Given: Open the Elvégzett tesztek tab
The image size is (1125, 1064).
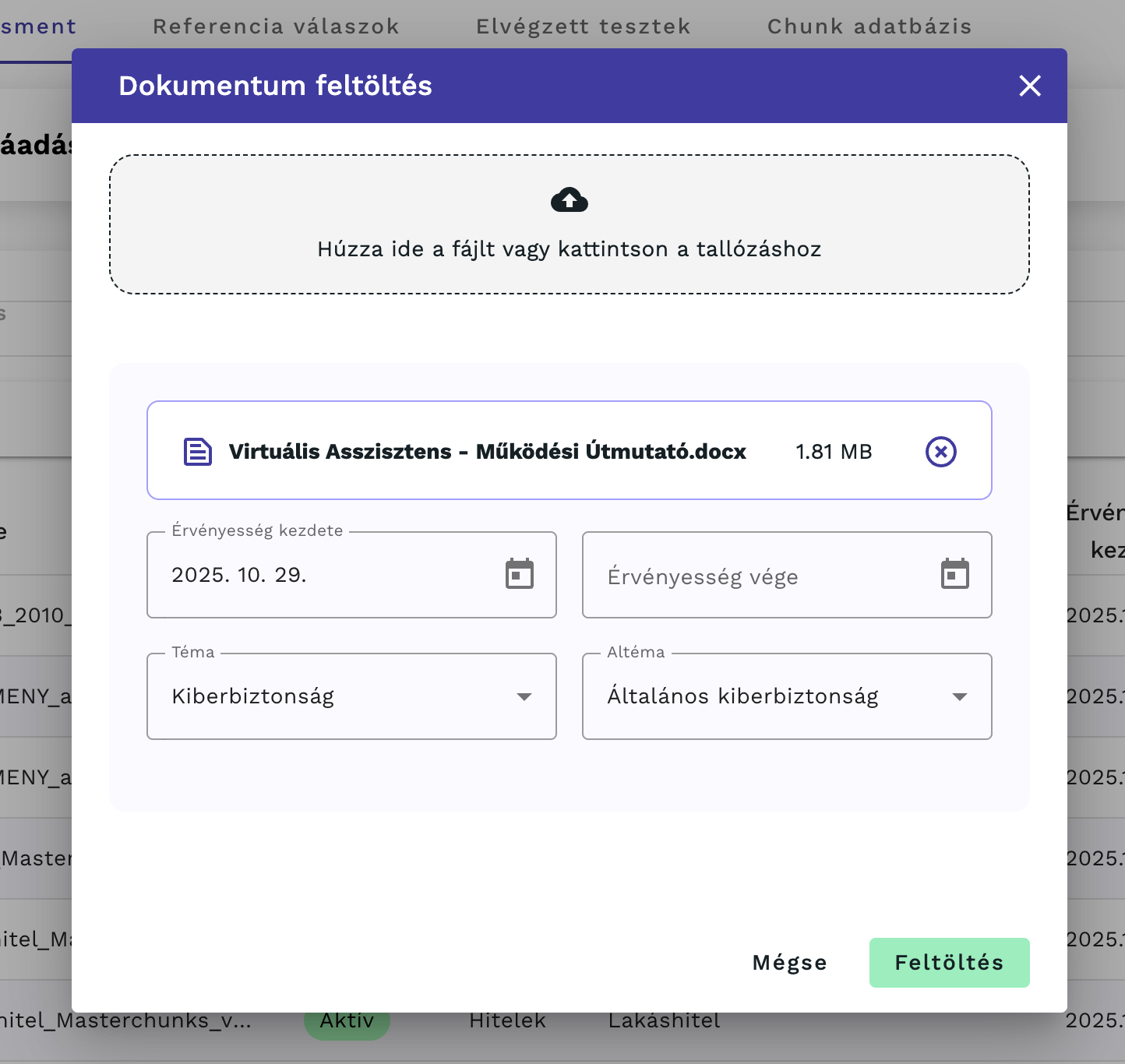Looking at the screenshot, I should click(583, 26).
